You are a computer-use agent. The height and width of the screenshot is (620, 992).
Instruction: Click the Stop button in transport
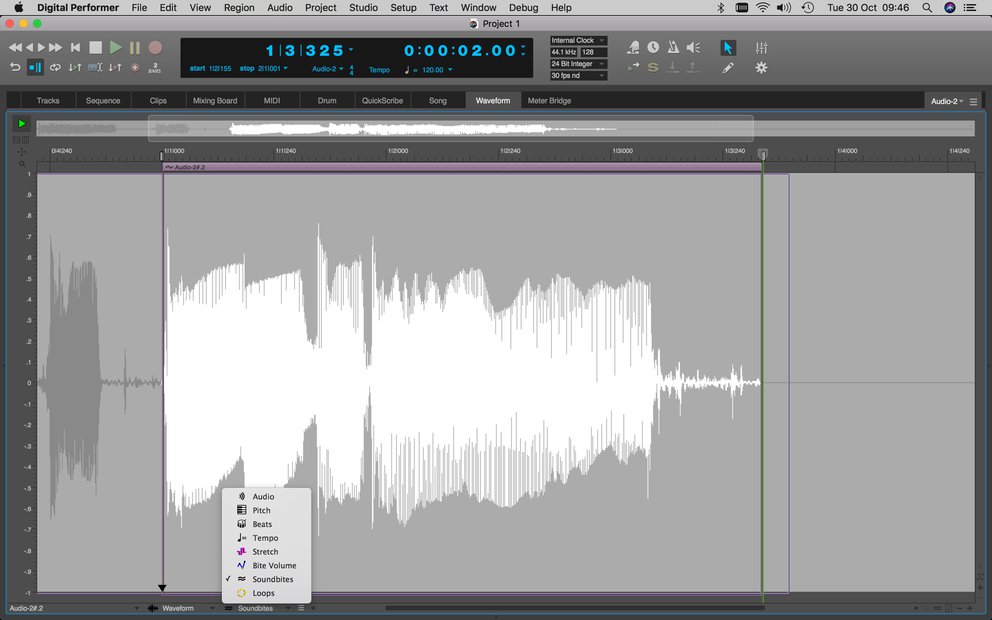click(x=95, y=47)
